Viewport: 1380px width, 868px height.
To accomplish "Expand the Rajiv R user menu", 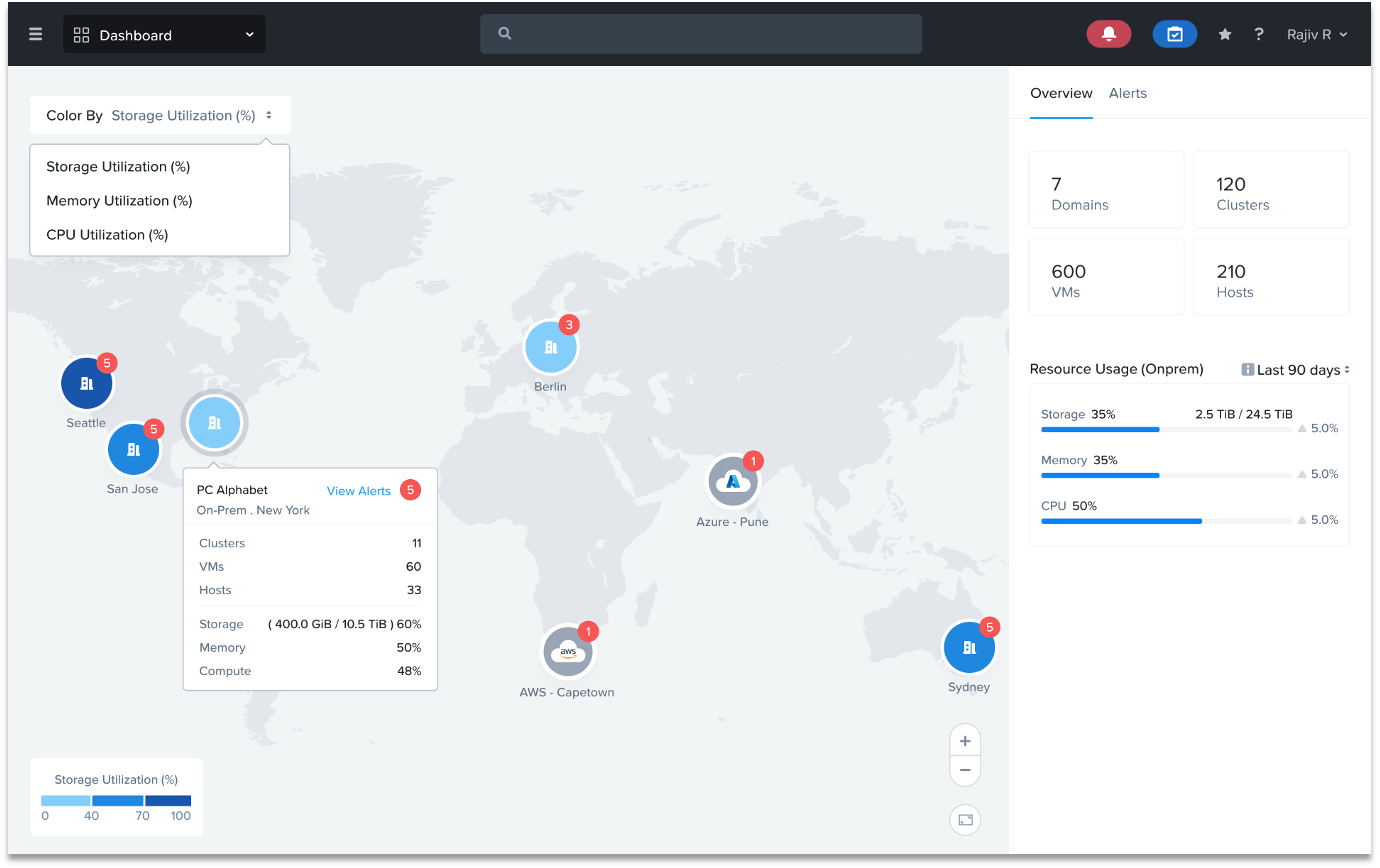I will [x=1317, y=34].
